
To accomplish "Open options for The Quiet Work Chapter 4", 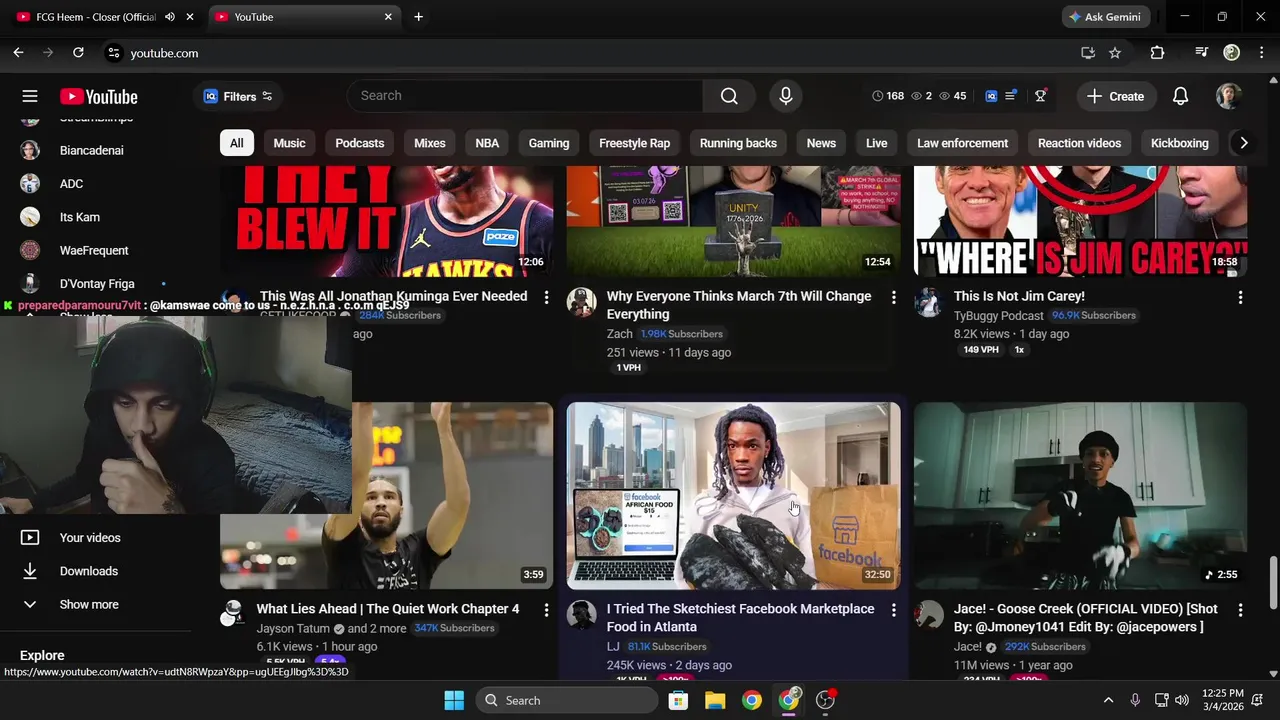I will pos(546,609).
